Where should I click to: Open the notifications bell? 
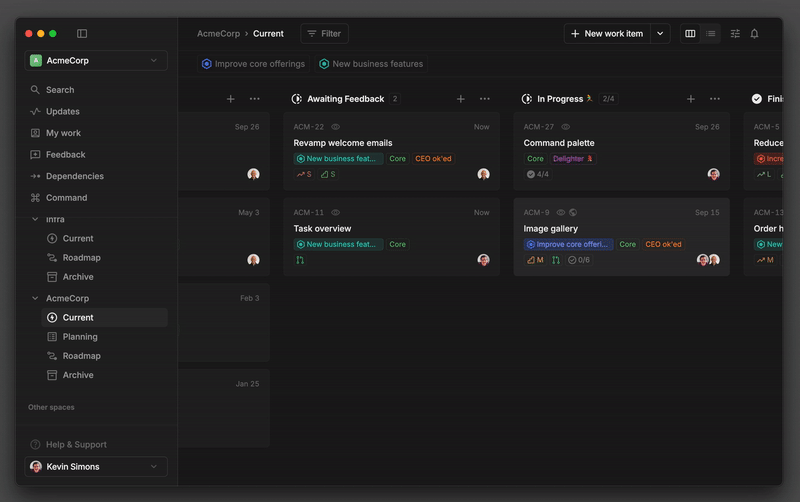754,34
